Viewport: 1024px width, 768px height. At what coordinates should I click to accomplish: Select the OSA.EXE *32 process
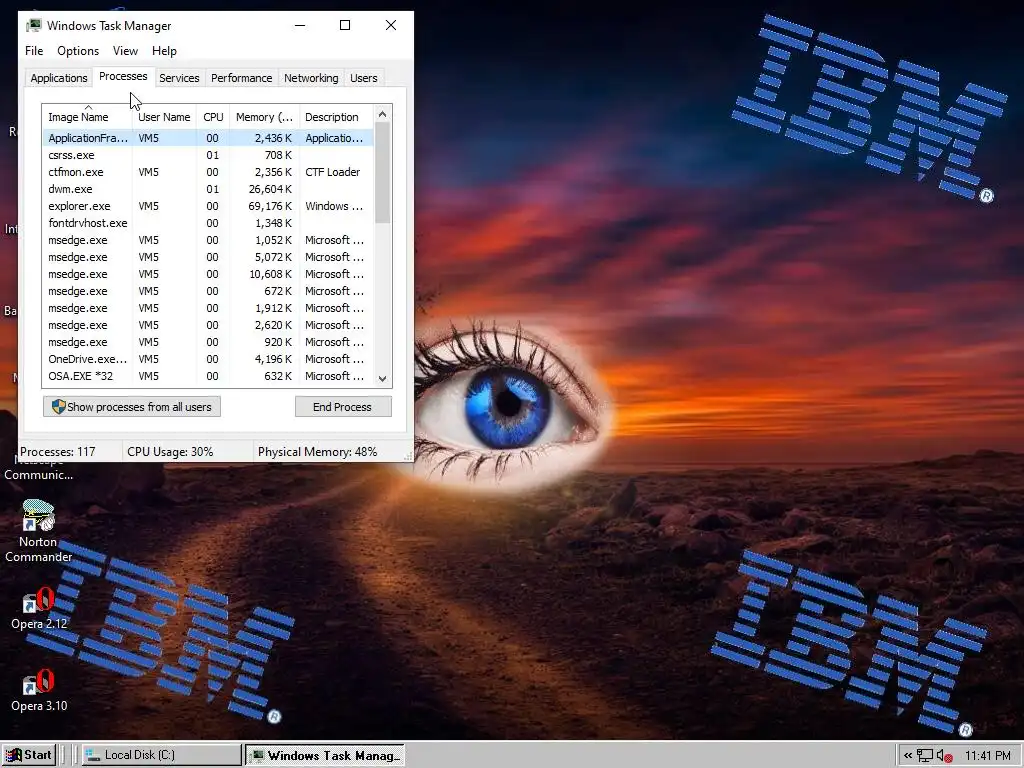click(x=208, y=376)
